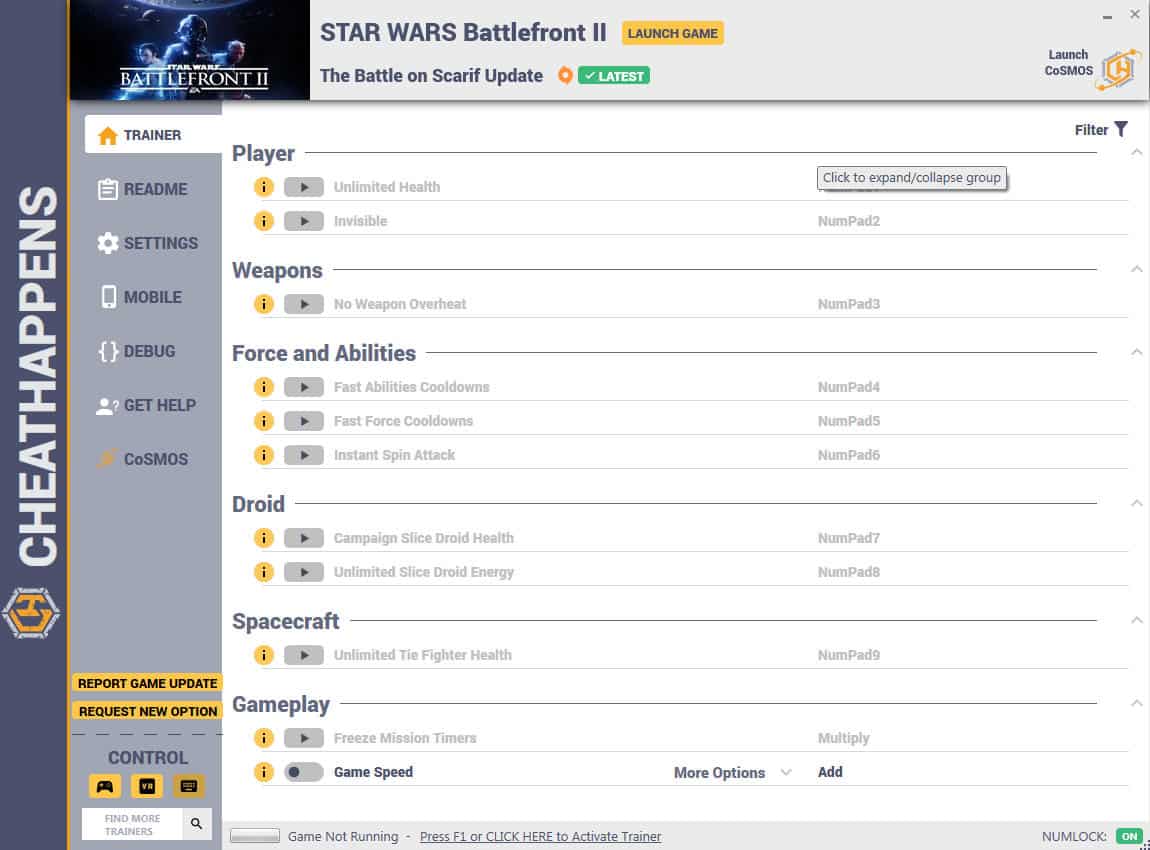
Task: Click the LAUNCH GAME button
Action: pyautogui.click(x=673, y=33)
